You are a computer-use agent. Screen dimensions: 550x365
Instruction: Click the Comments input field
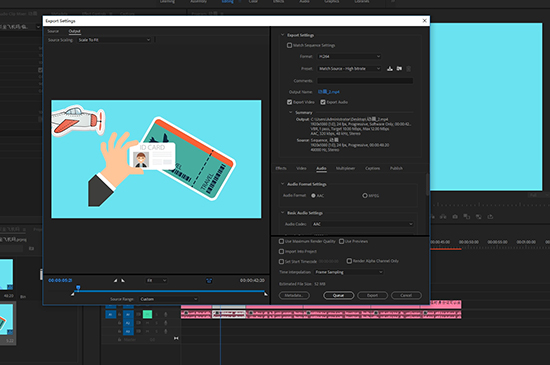point(365,81)
